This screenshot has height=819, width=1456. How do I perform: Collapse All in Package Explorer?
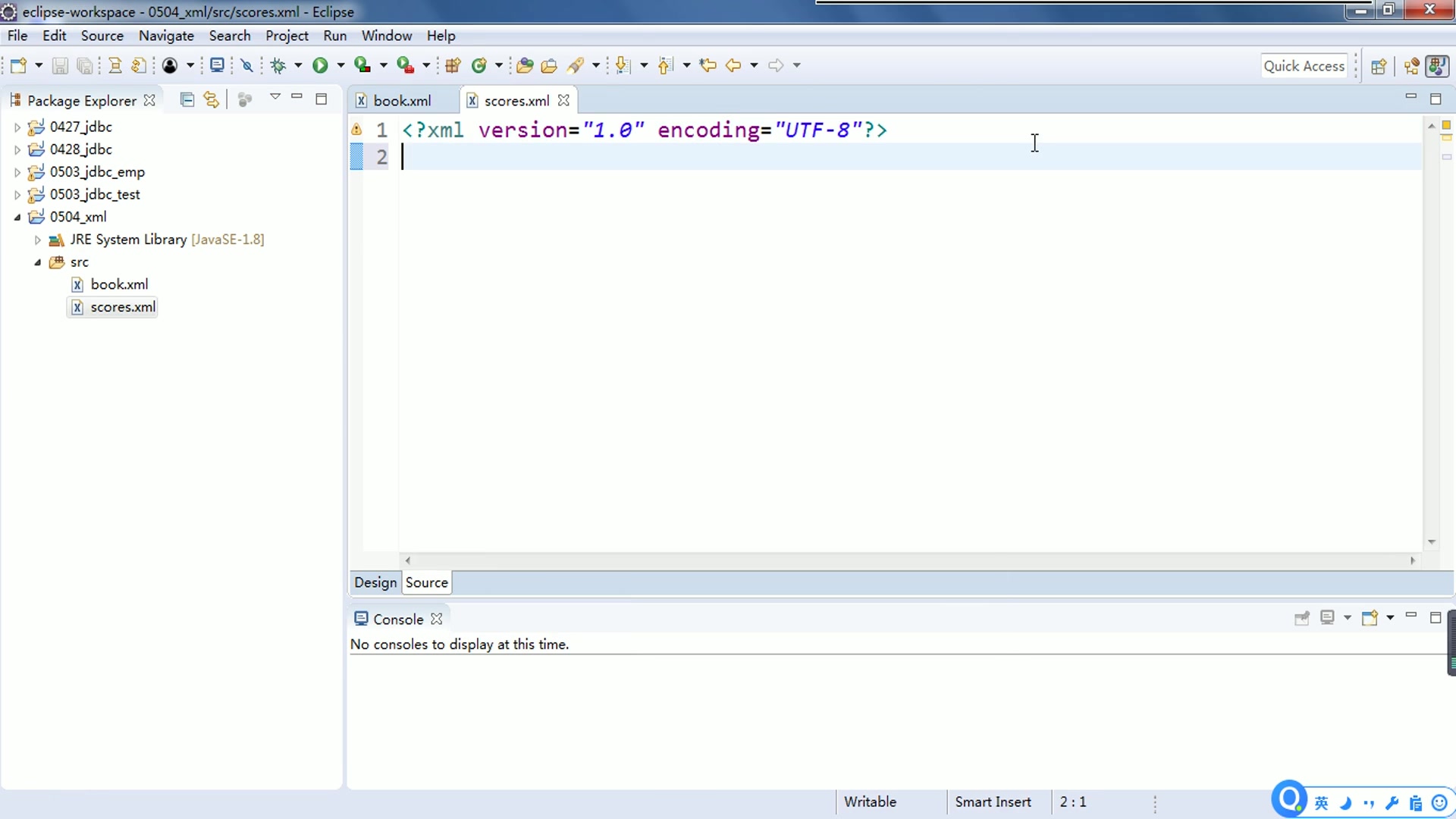[x=187, y=100]
